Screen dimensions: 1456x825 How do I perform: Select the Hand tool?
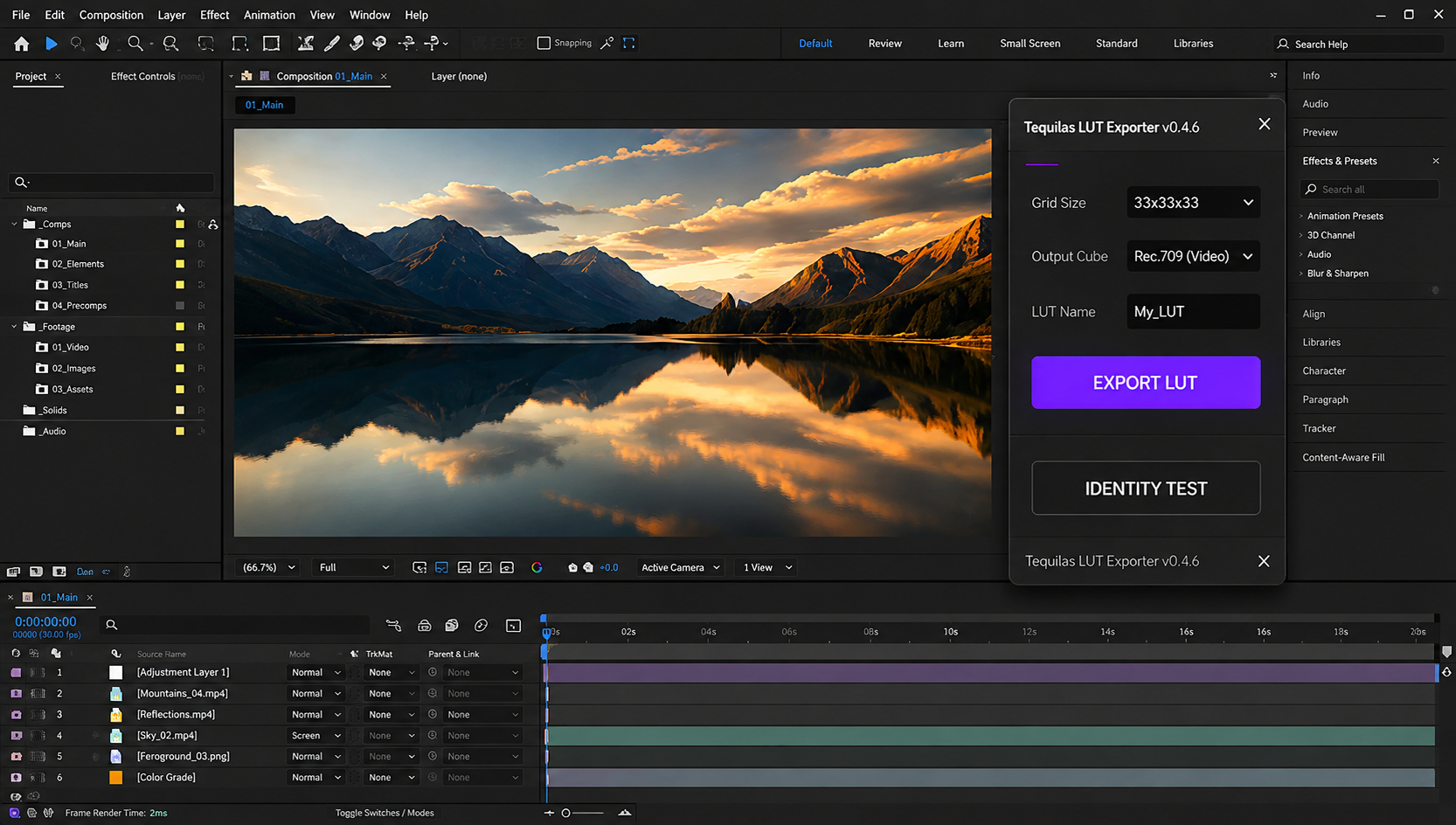[103, 43]
